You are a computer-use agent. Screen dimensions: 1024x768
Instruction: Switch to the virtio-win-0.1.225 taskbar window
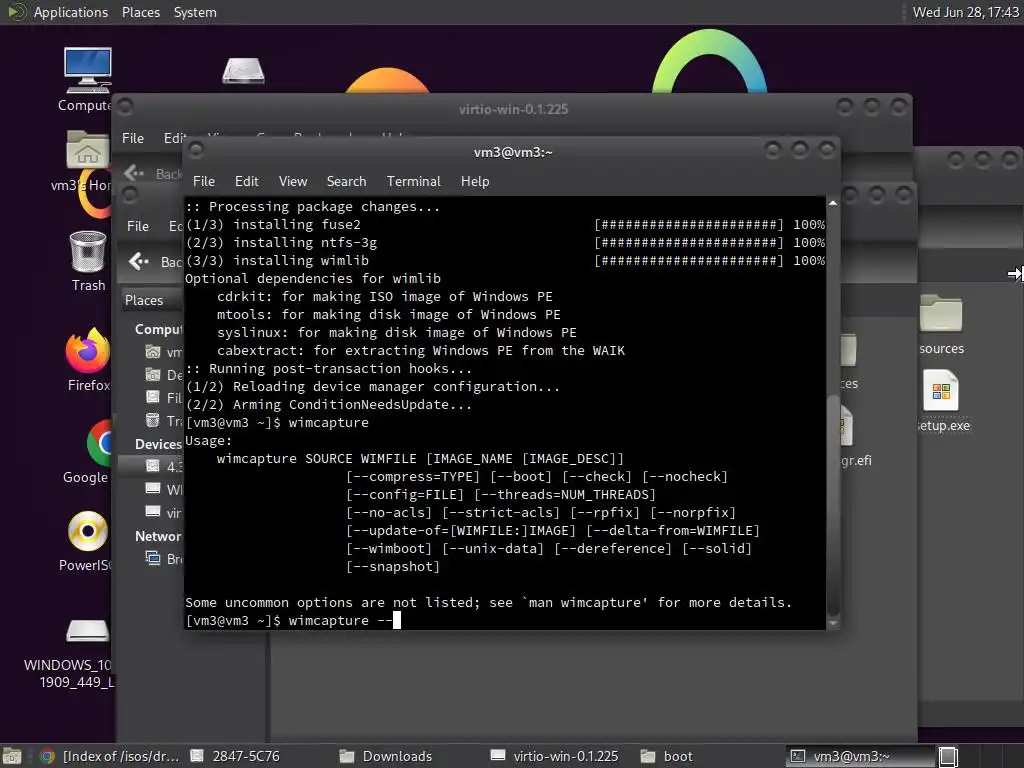click(554, 756)
